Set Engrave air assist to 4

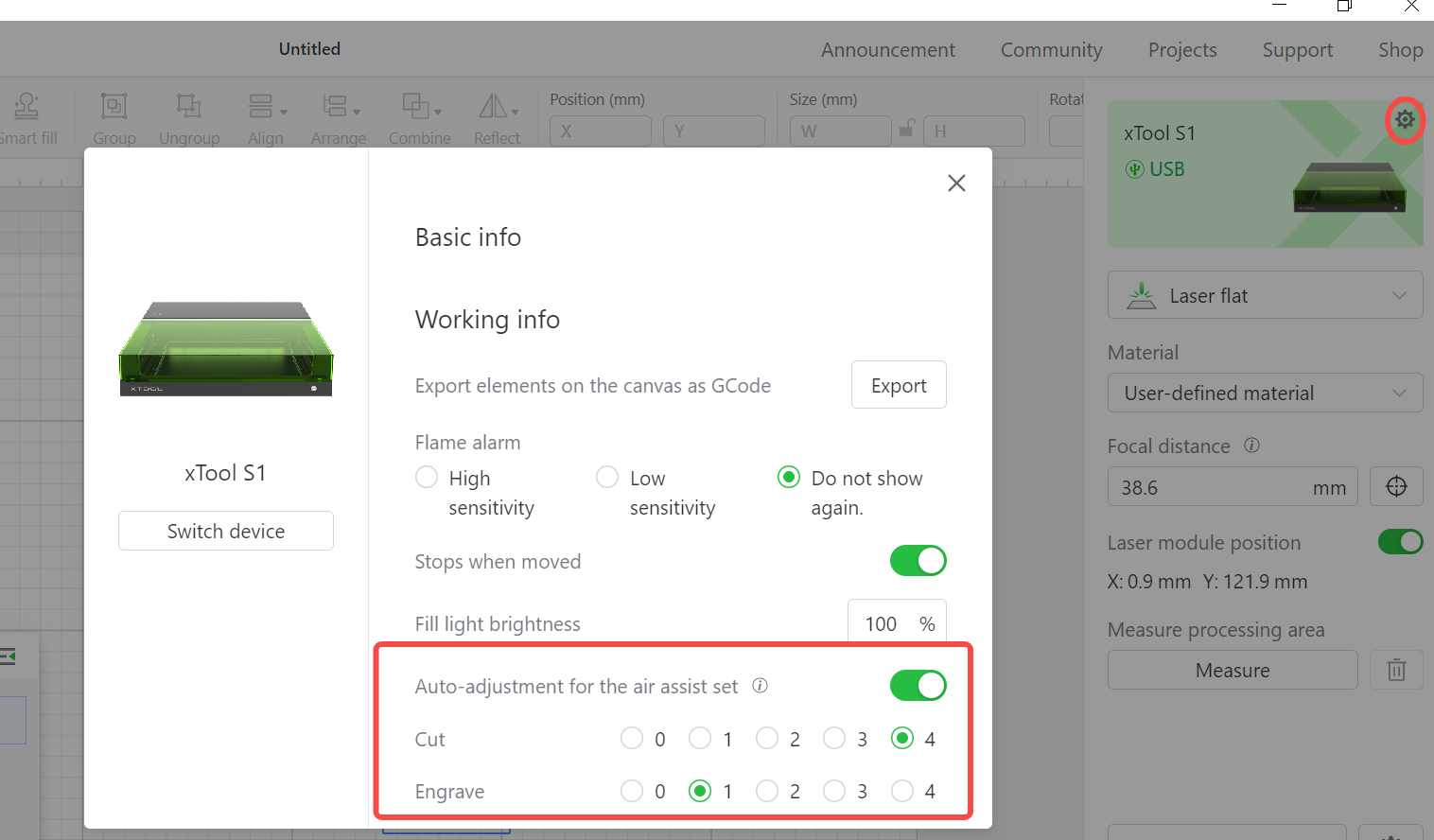[902, 790]
